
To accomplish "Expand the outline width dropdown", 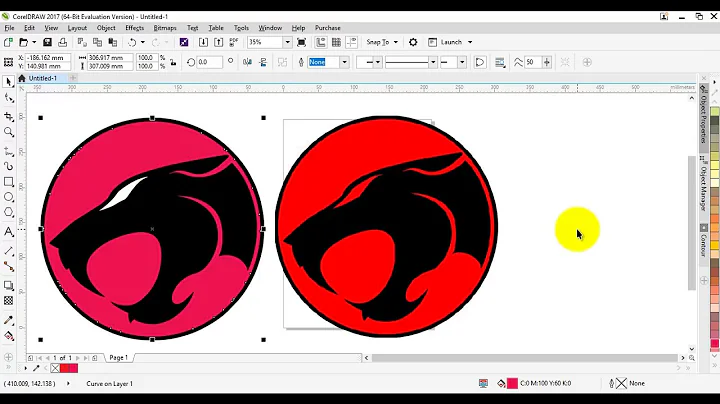I will click(x=344, y=62).
